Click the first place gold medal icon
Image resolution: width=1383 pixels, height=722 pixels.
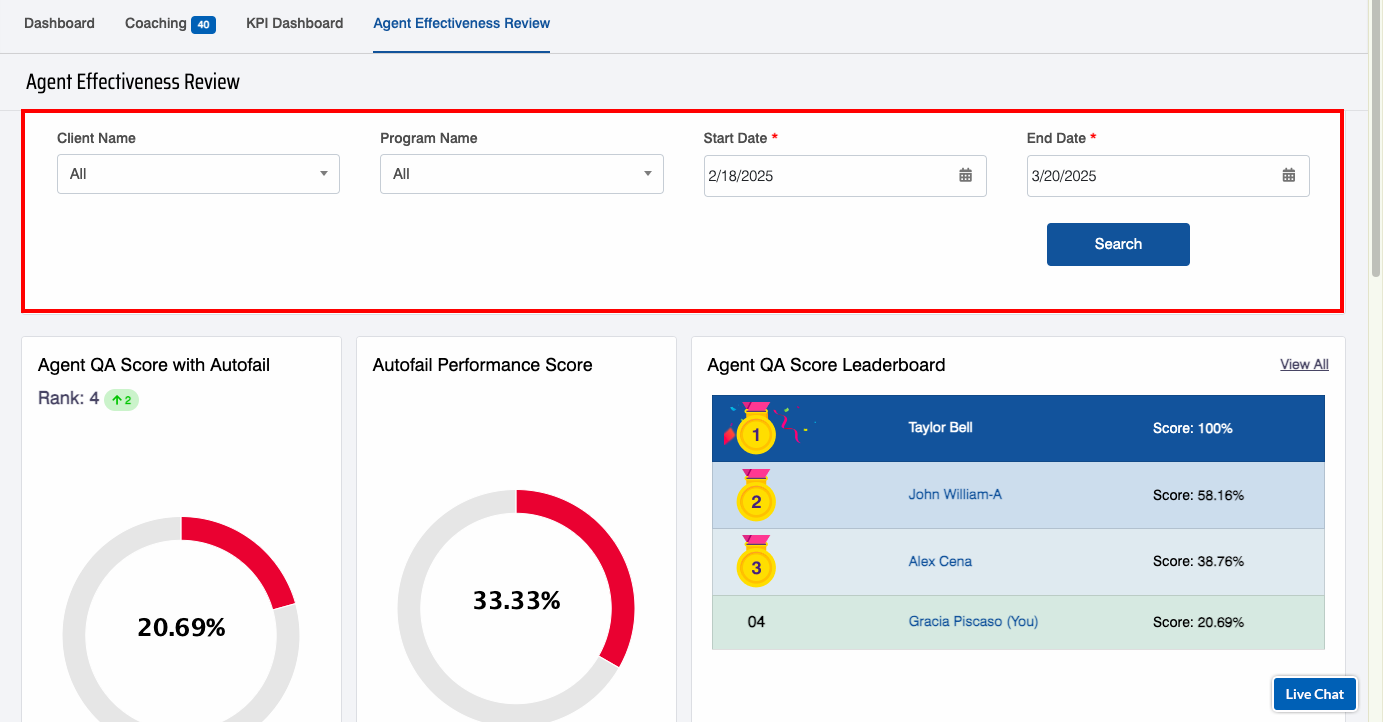756,434
